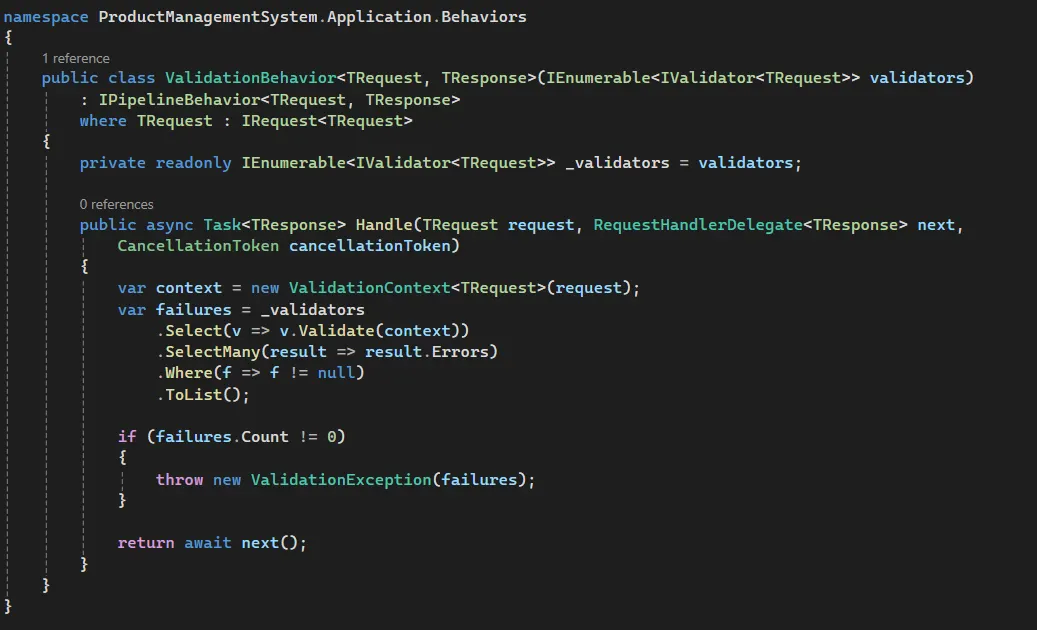1037x630 pixels.
Task: Click the ValidationBehavior class name
Action: coord(250,77)
